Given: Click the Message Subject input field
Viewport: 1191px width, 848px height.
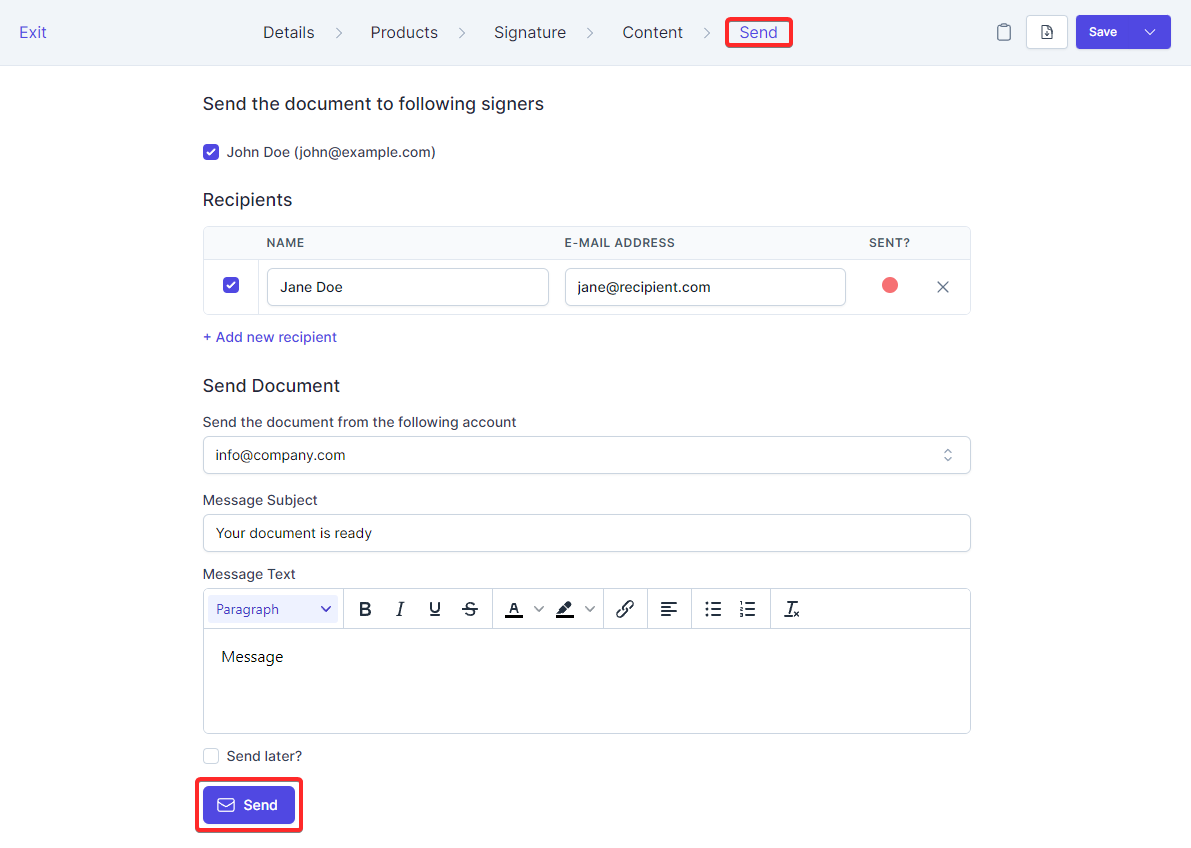Looking at the screenshot, I should (586, 533).
